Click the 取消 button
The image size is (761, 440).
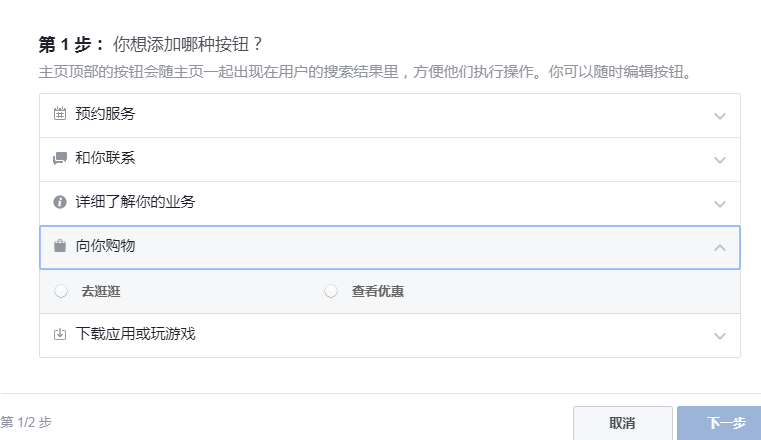623,423
